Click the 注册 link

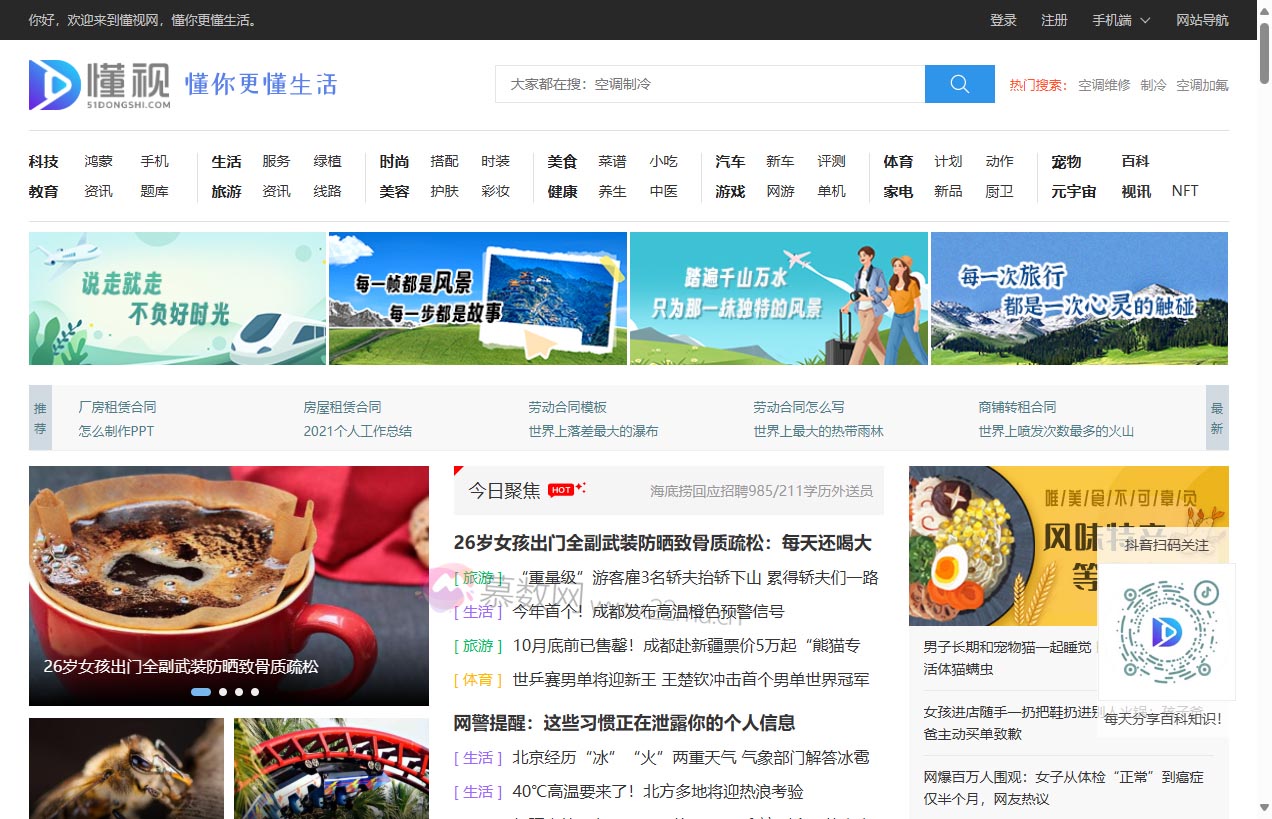(1054, 20)
